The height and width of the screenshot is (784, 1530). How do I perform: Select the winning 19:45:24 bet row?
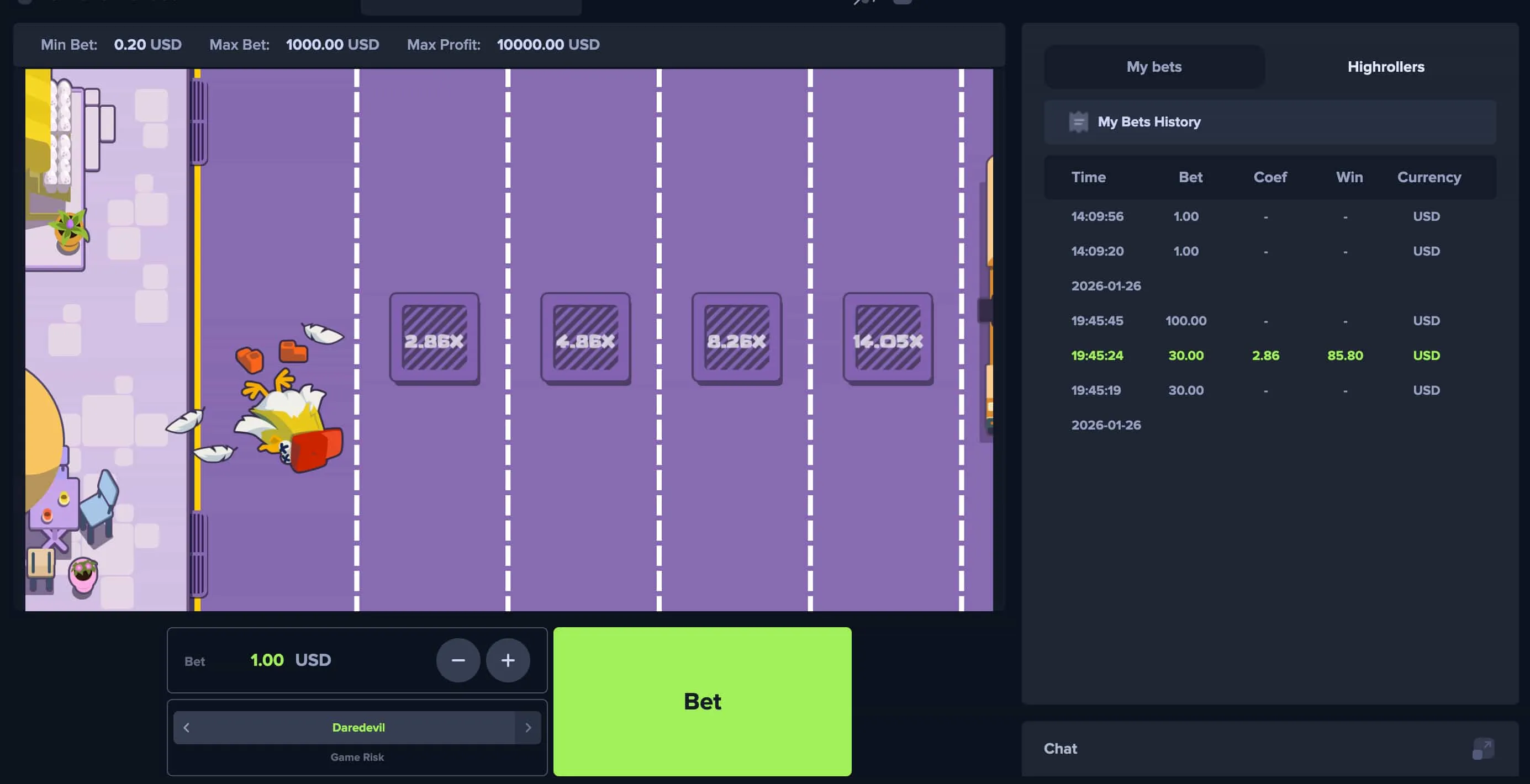point(1265,356)
